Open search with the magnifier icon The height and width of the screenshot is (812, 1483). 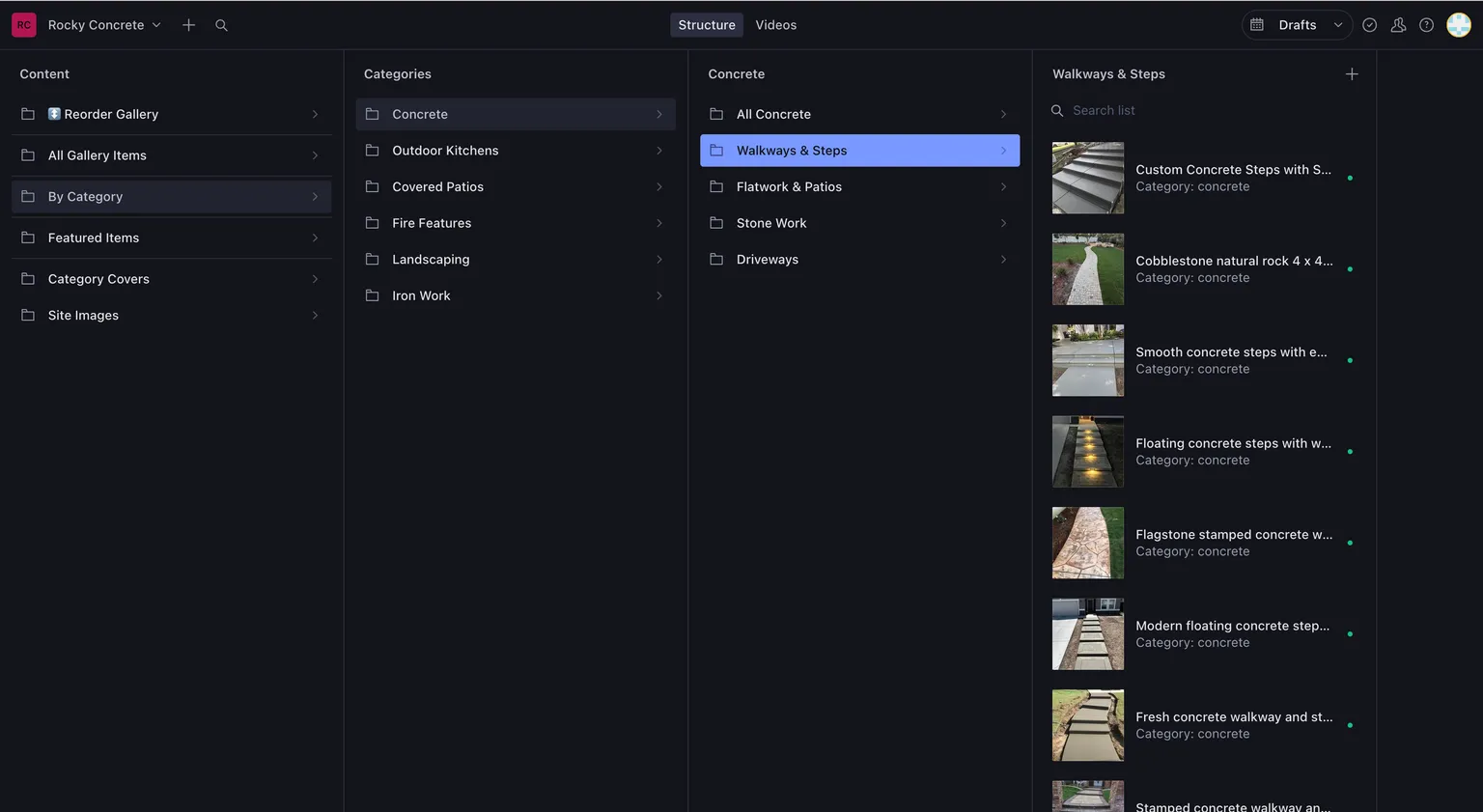(x=221, y=25)
